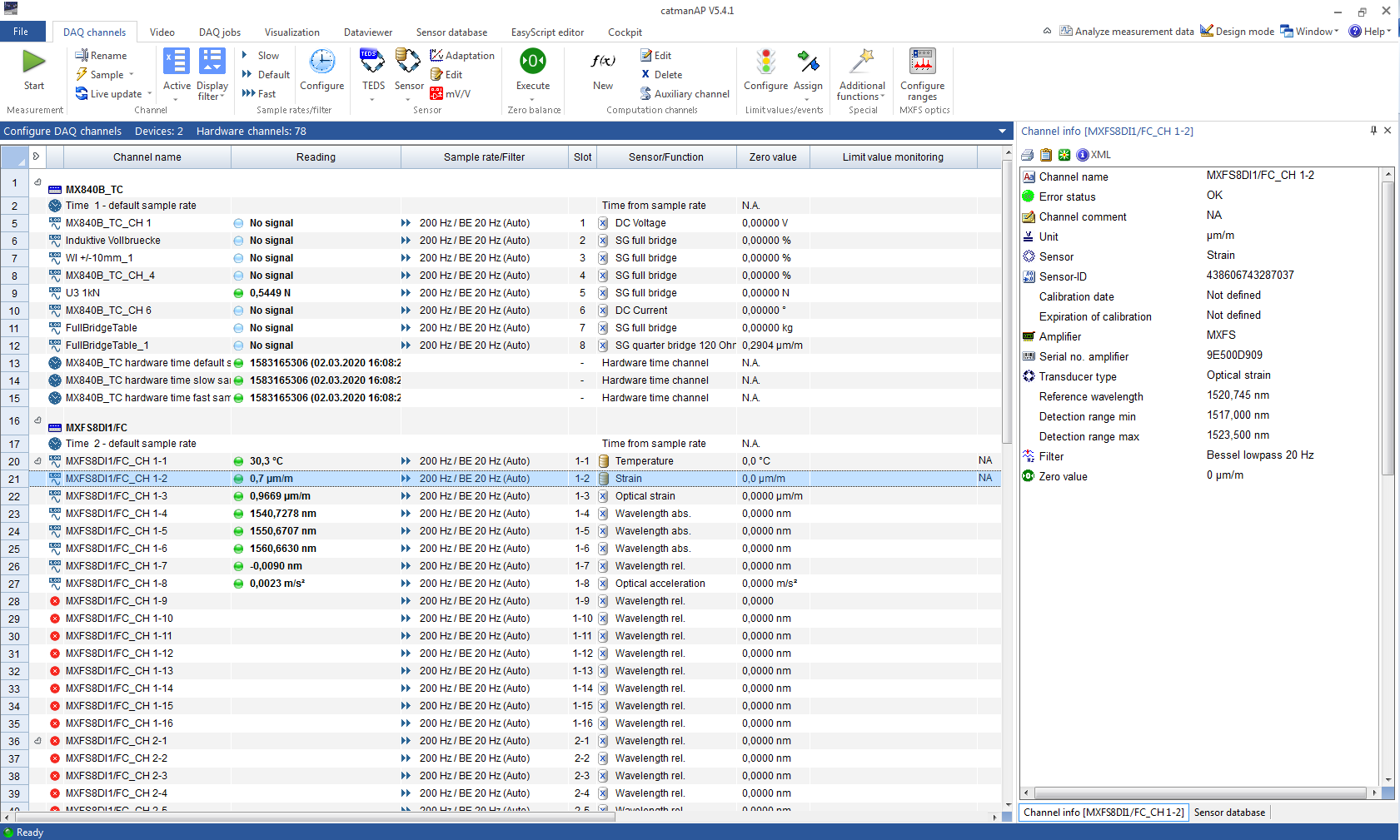Click the Rename channel option
The image size is (1400, 840).
pos(101,56)
